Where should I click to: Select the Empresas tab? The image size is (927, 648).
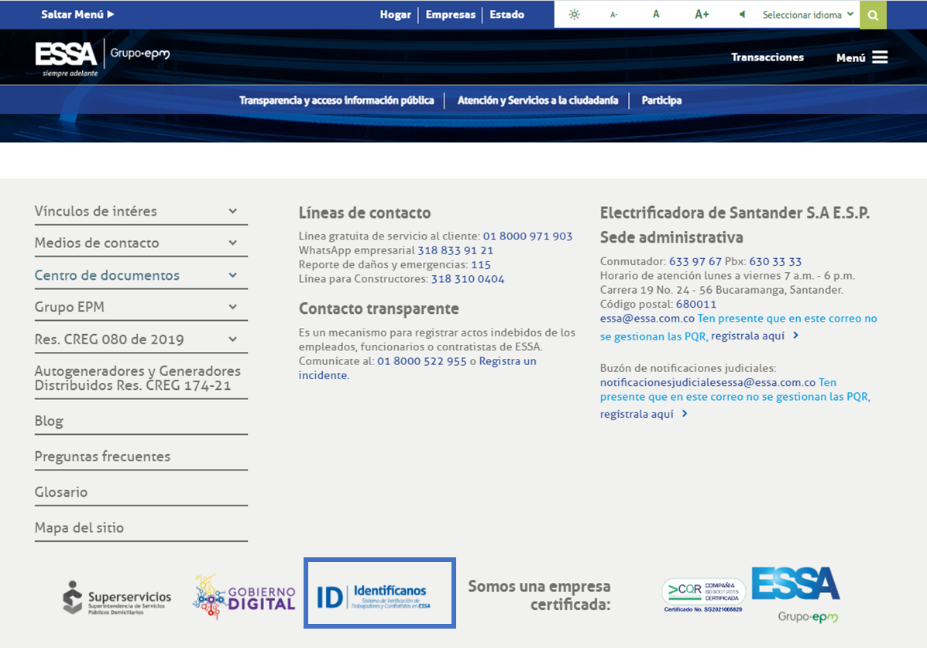click(x=450, y=14)
